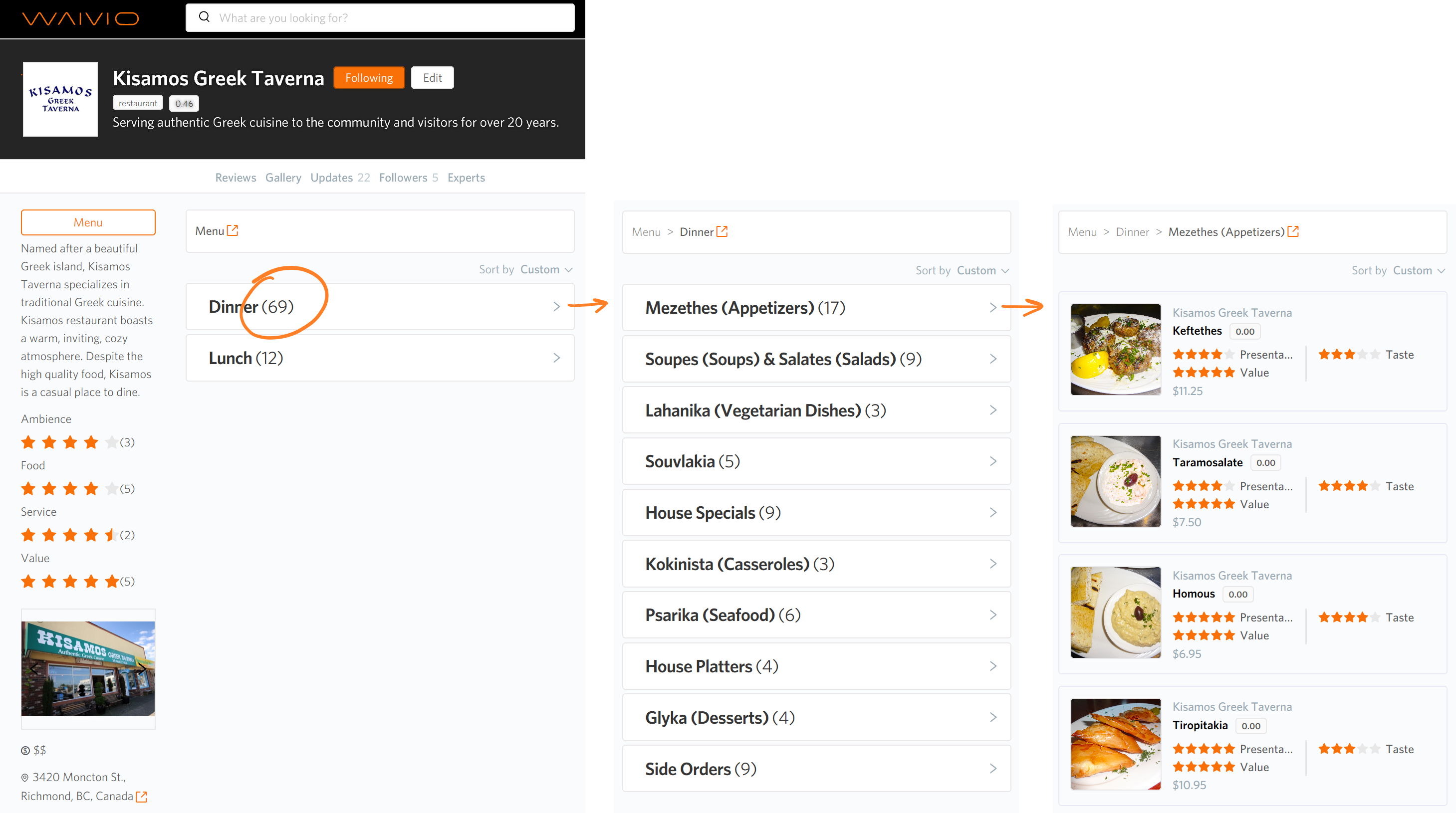Screen dimensions: 1456x813
Task: Open external link icon beside Menu title
Action: 233,230
